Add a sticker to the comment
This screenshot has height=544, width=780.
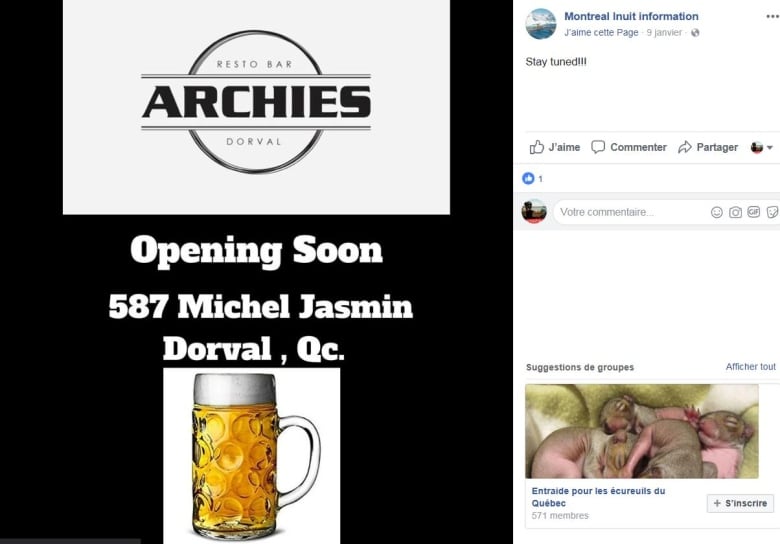point(773,212)
